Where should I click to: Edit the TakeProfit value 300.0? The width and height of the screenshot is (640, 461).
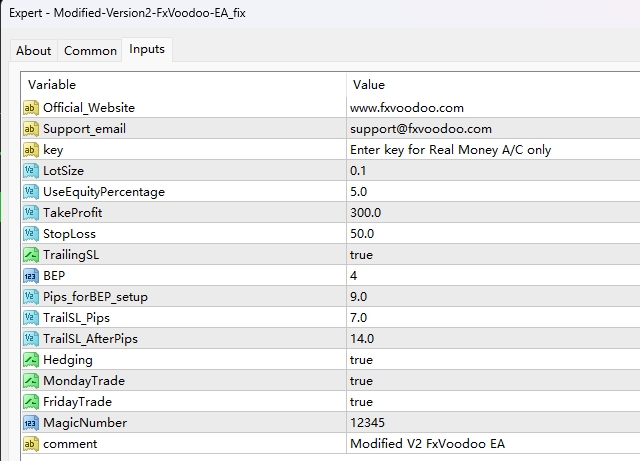click(493, 213)
